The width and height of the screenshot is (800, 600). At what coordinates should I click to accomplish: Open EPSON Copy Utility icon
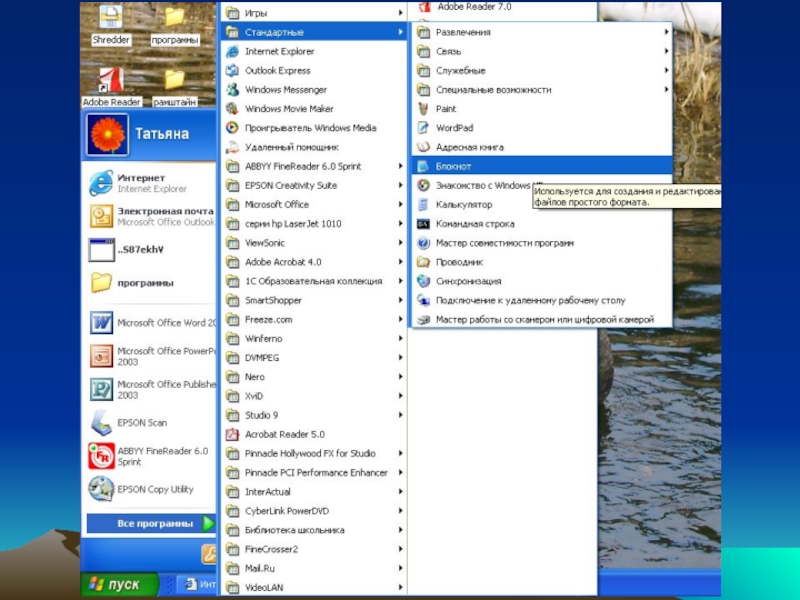[101, 489]
